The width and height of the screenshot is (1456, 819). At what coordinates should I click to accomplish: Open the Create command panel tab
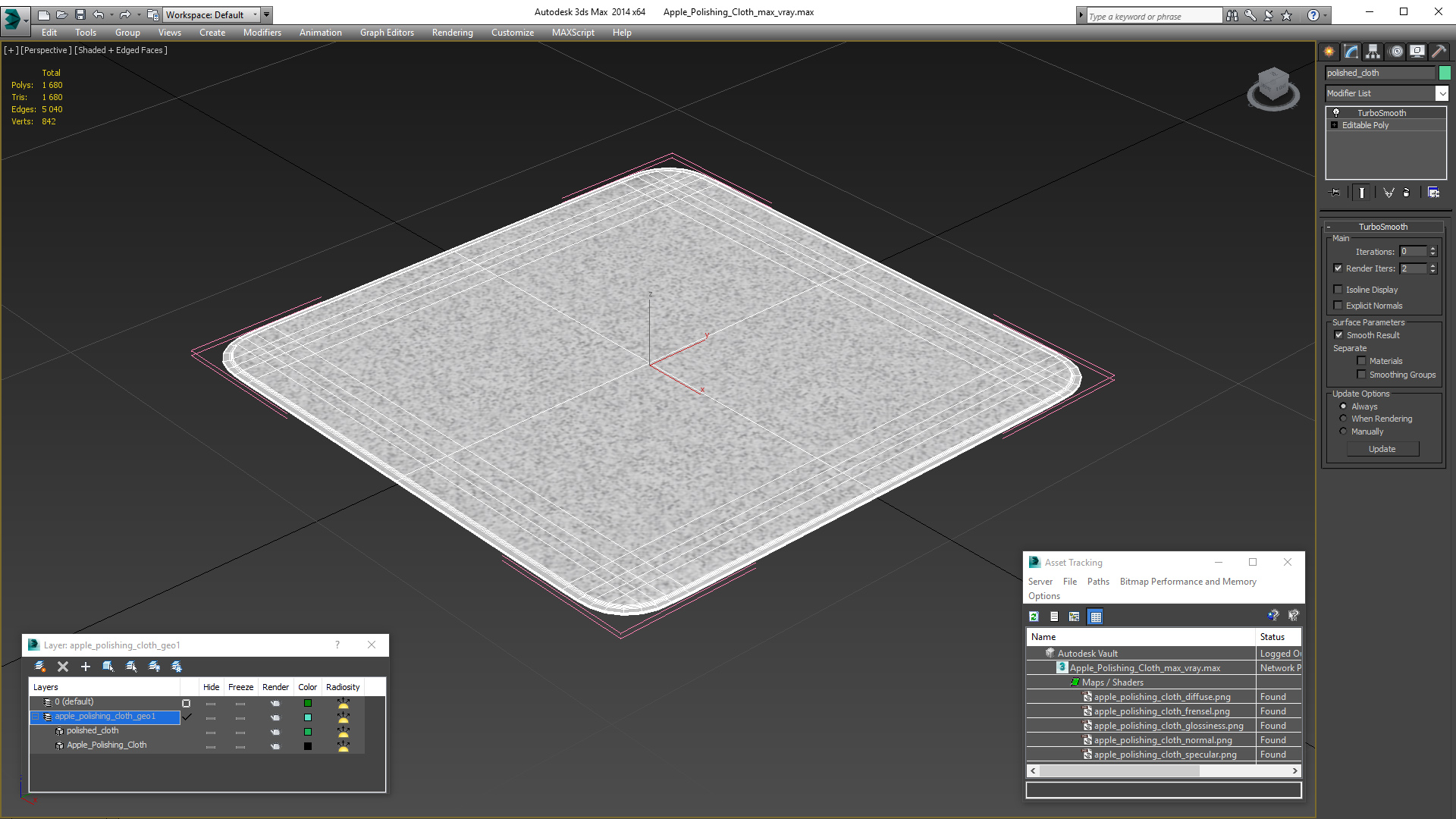pyautogui.click(x=1329, y=52)
